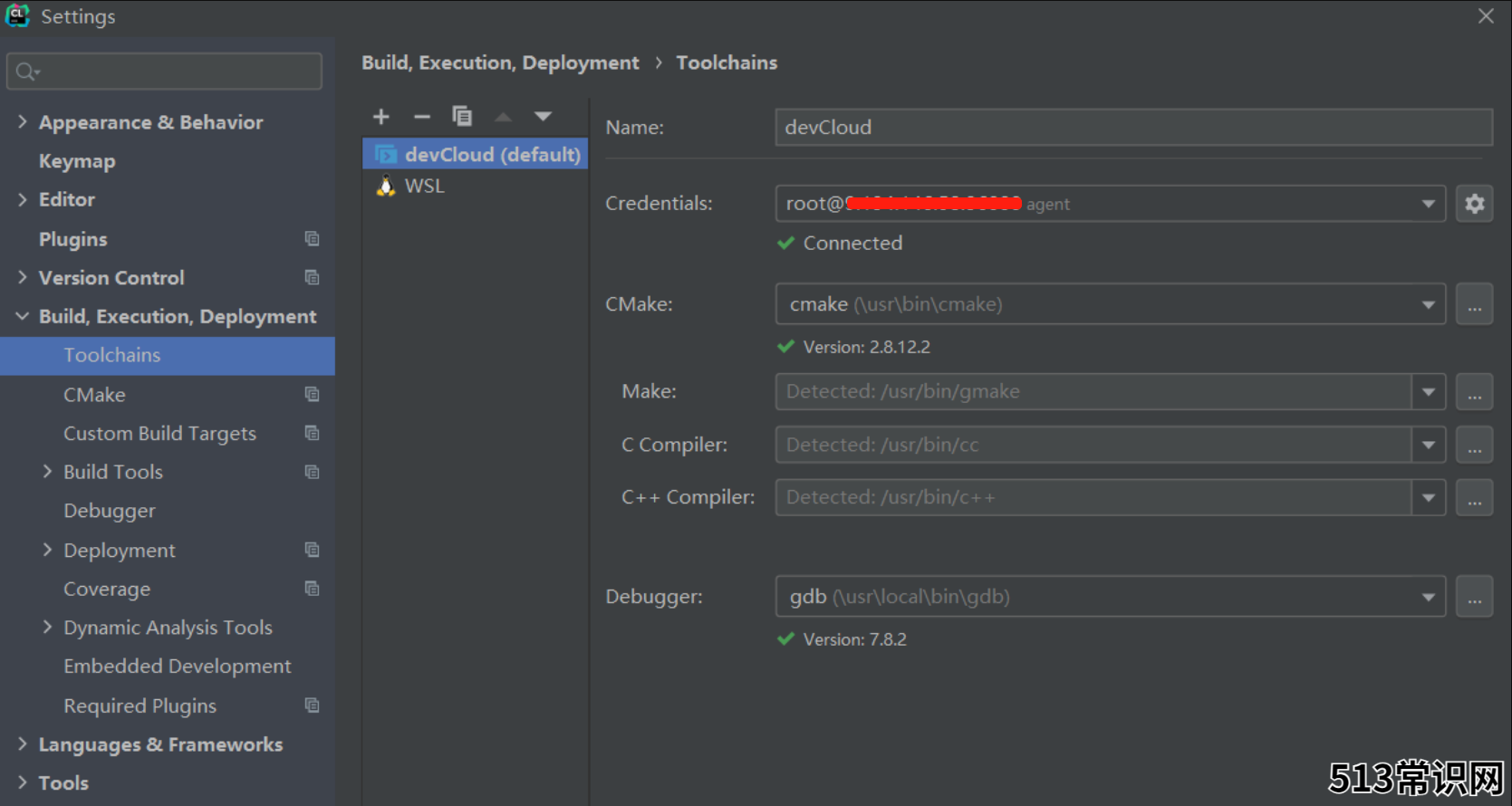
Task: Expand the Version Control section
Action: (x=23, y=277)
